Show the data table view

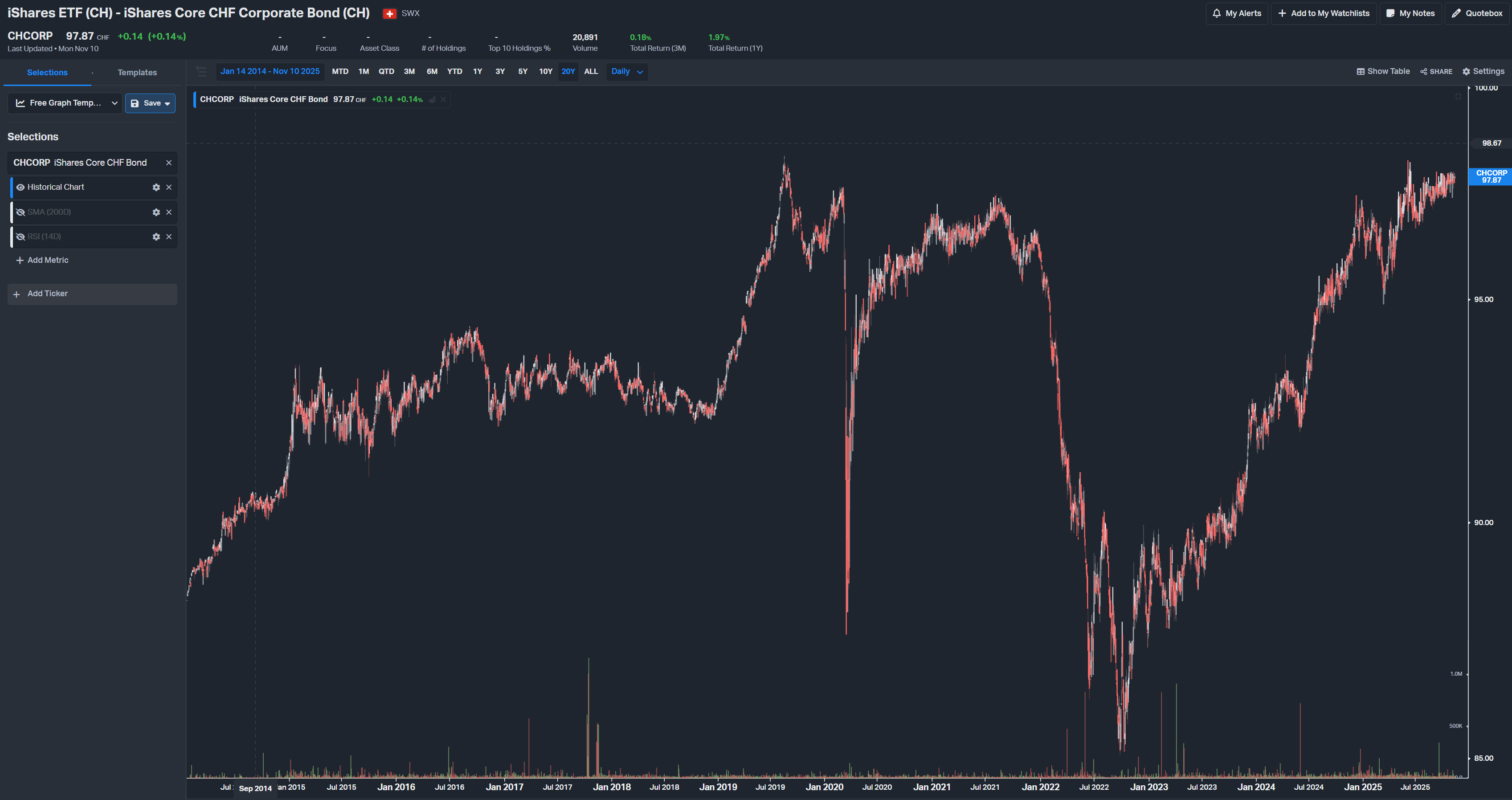pyautogui.click(x=1383, y=72)
